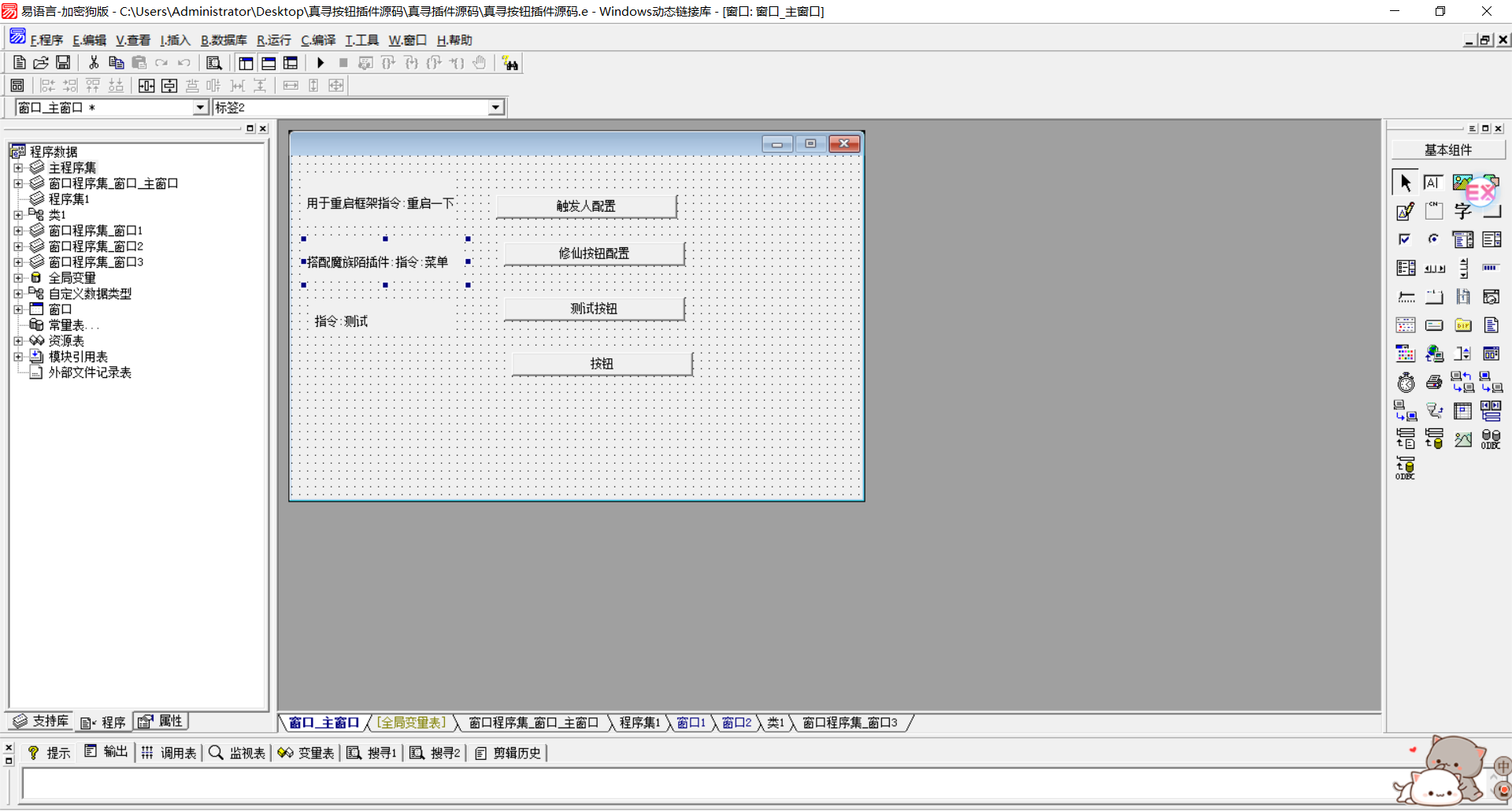Viewport: 1512px width, 811px height.
Task: Select the clock timer component in palette
Action: (1406, 383)
